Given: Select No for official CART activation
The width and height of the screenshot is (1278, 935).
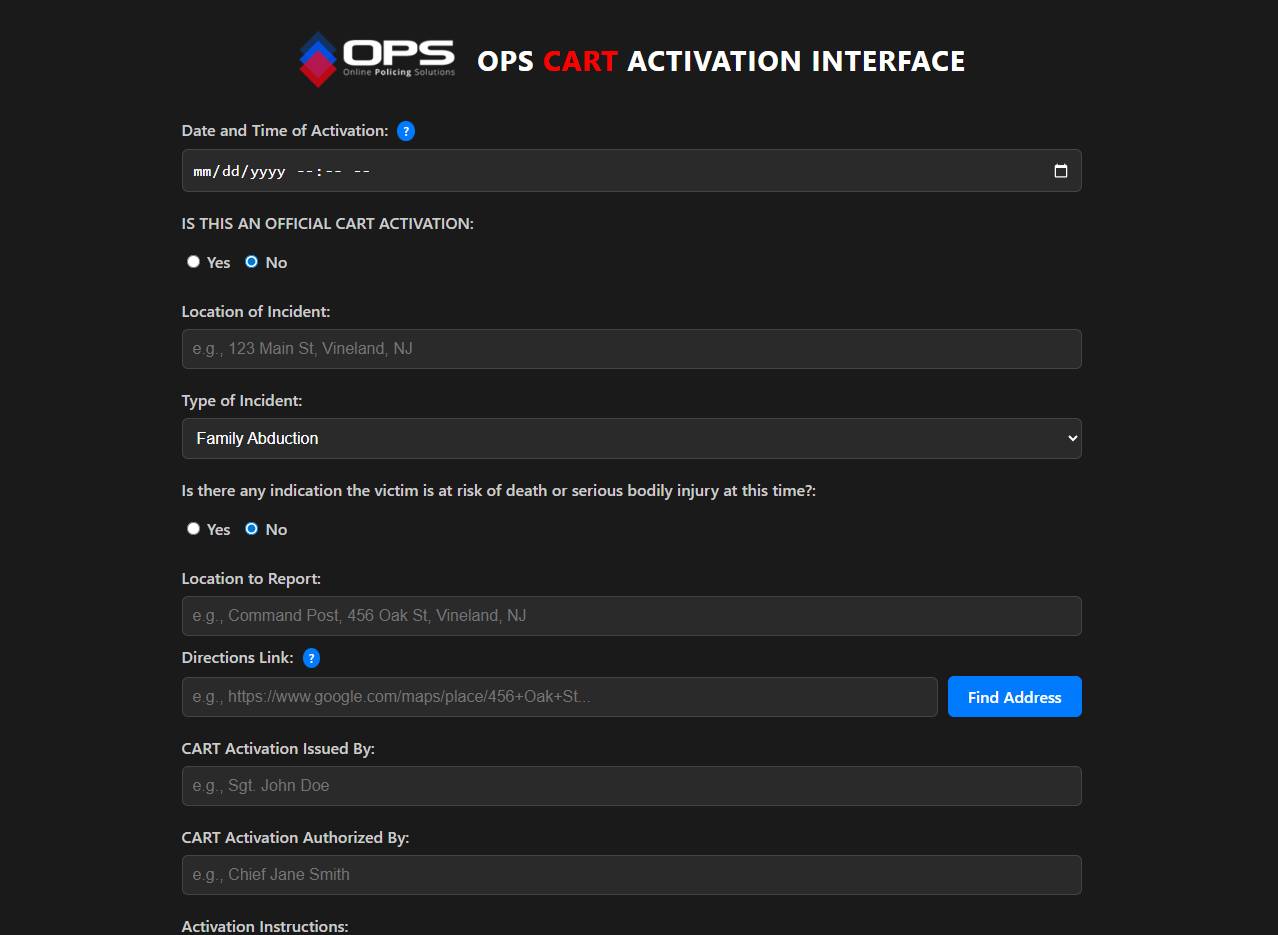Looking at the screenshot, I should (x=252, y=262).
